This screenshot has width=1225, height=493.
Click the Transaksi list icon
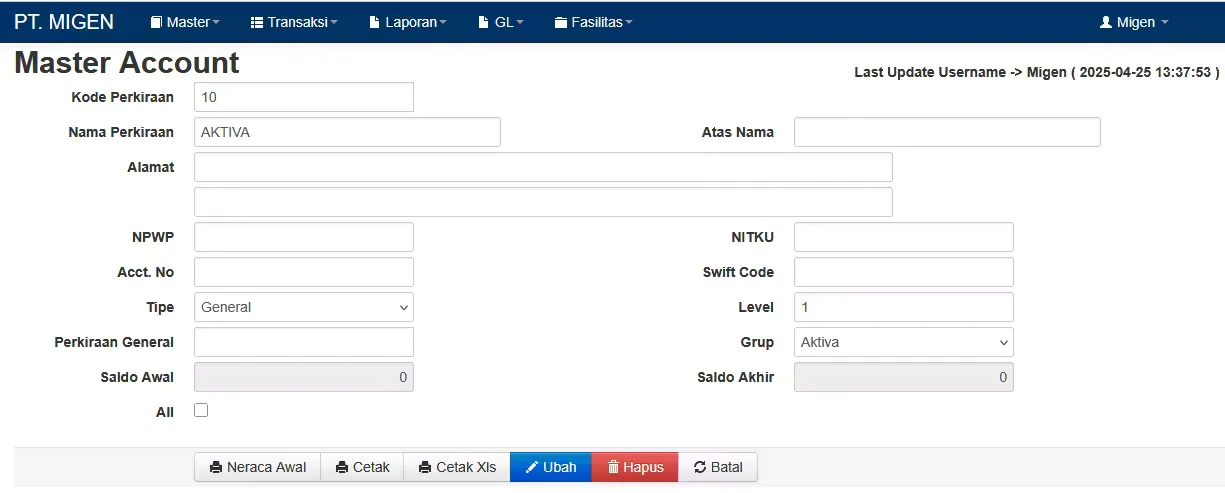pos(257,22)
